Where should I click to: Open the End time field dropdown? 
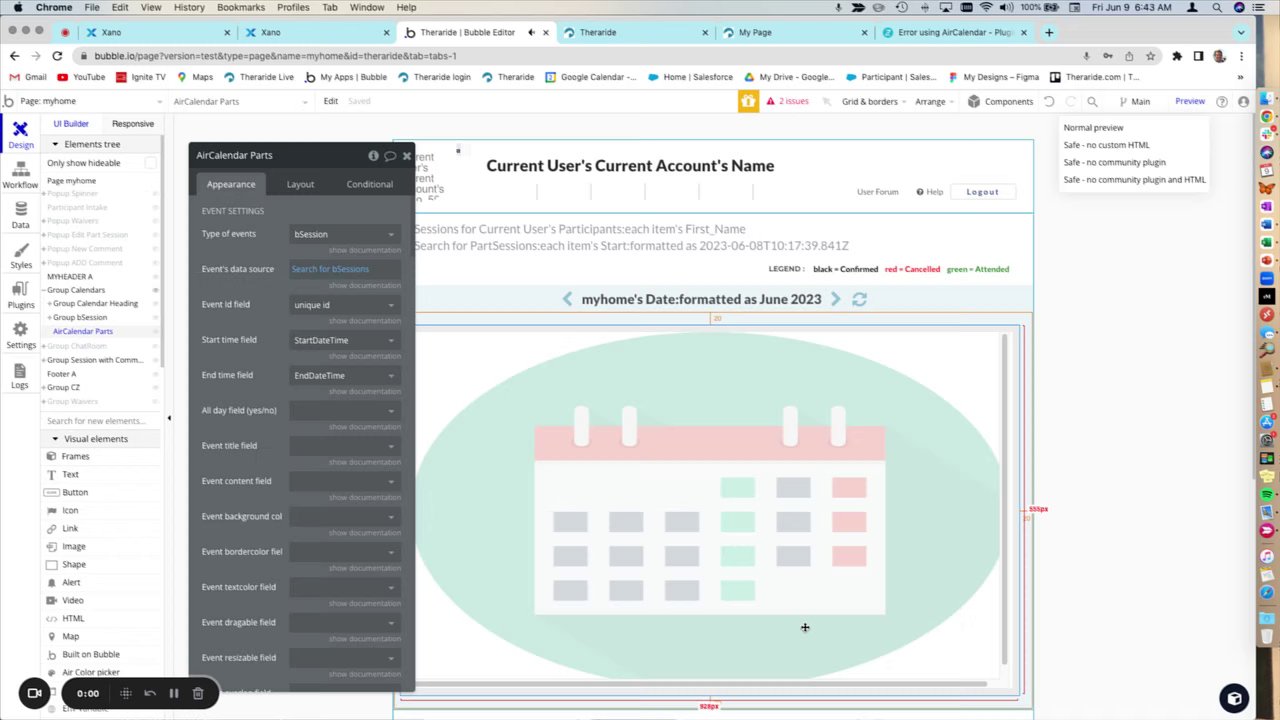pos(345,375)
